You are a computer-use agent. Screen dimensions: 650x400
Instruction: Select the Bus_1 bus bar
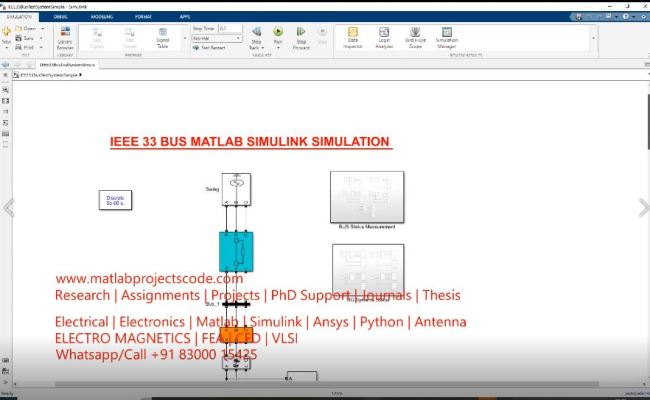coord(236,304)
